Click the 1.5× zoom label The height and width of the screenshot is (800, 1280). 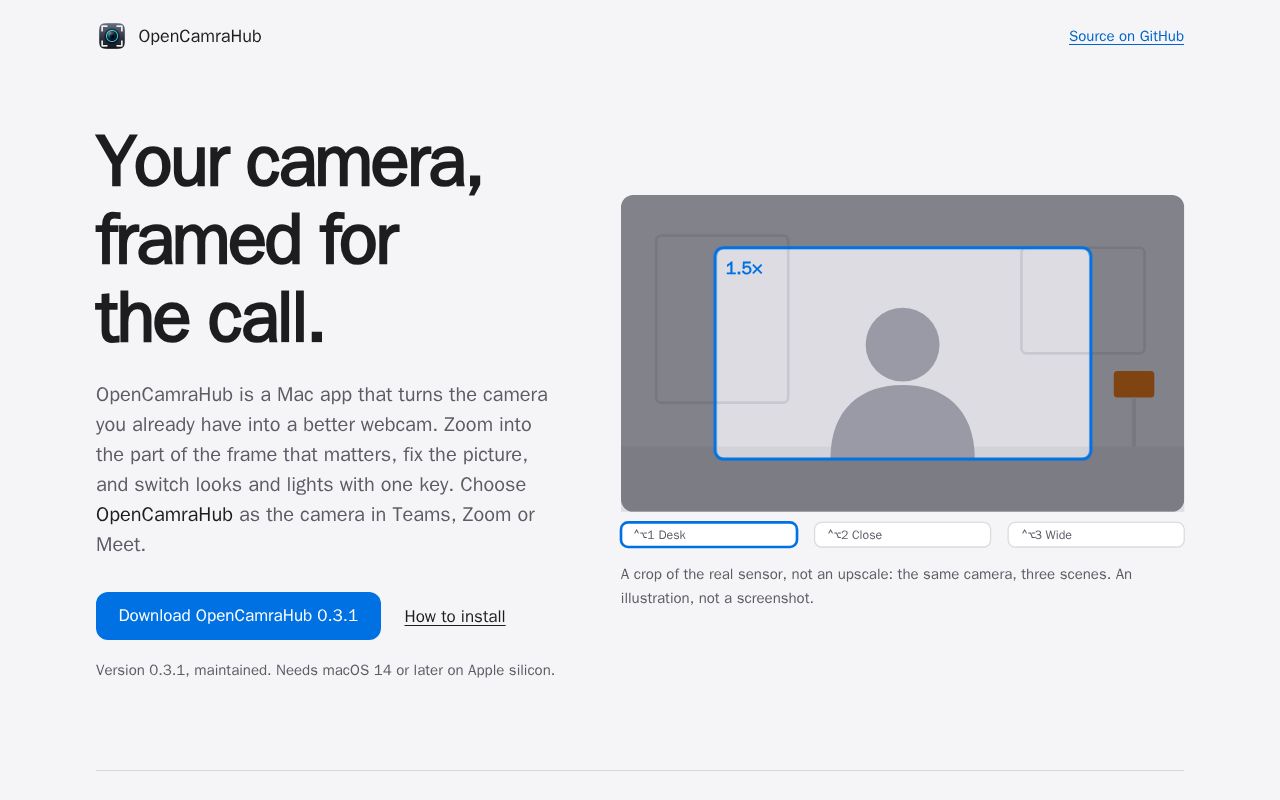click(x=744, y=269)
